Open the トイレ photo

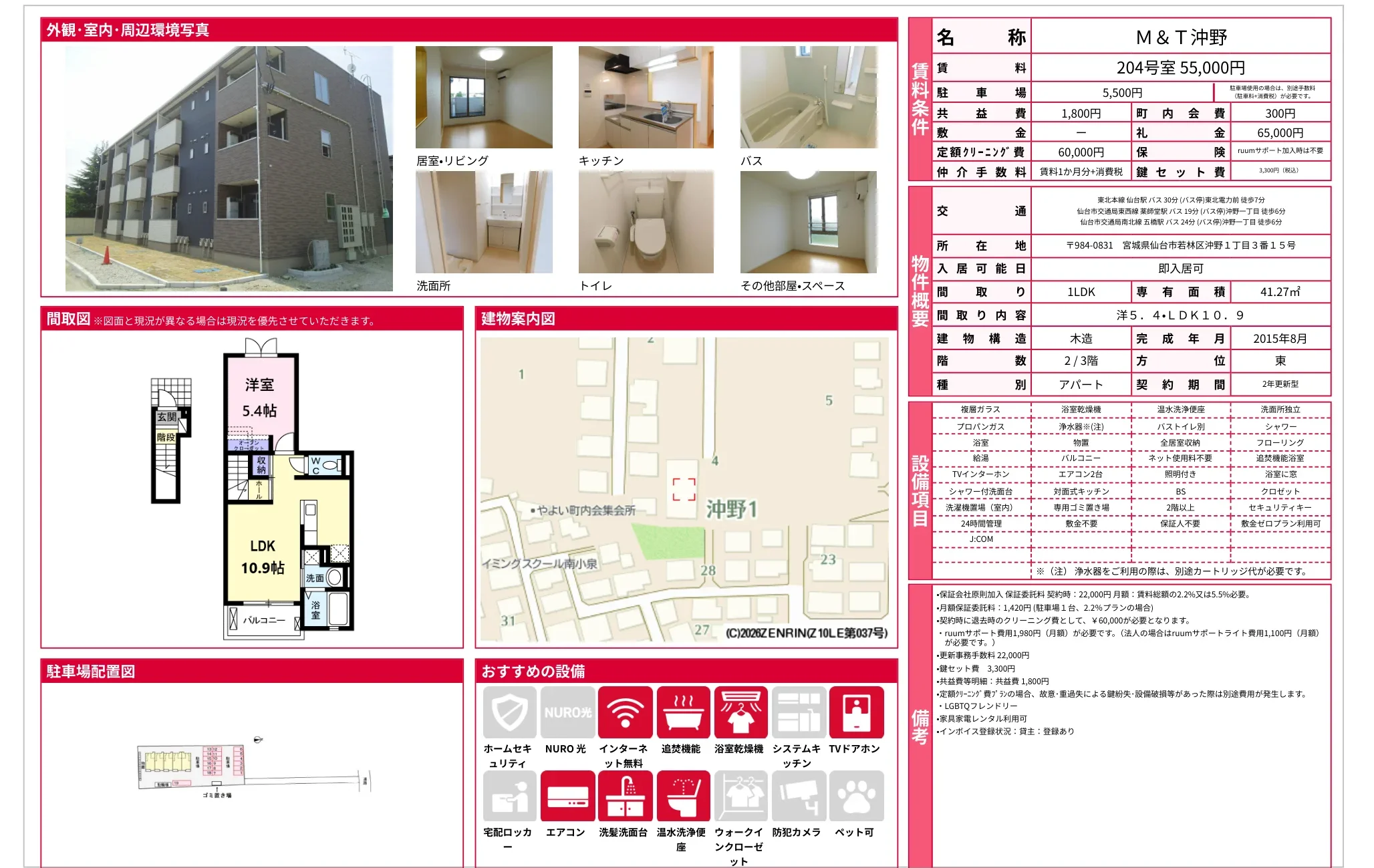pyautogui.click(x=646, y=222)
